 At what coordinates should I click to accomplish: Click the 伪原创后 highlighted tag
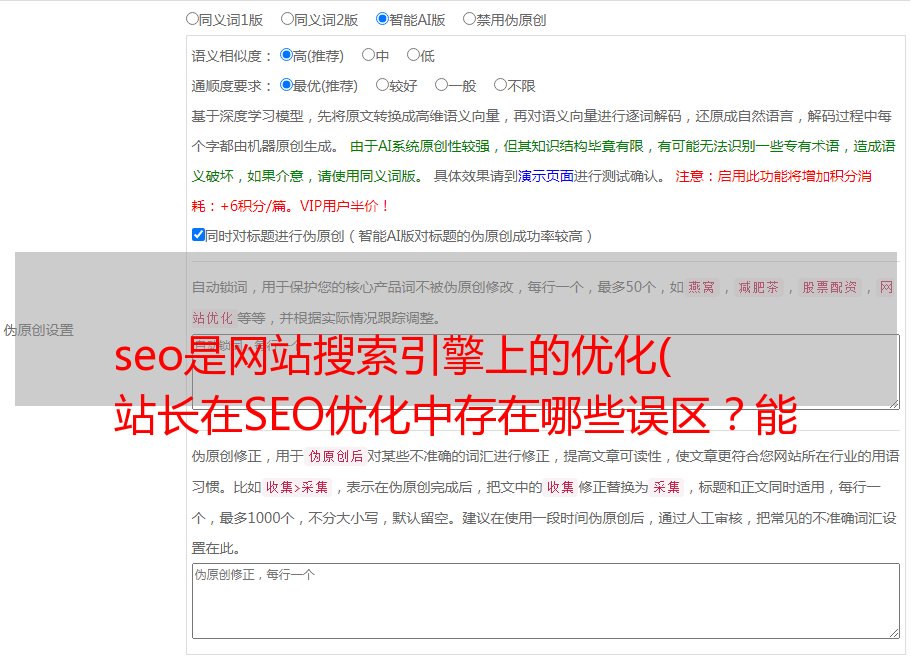click(336, 456)
